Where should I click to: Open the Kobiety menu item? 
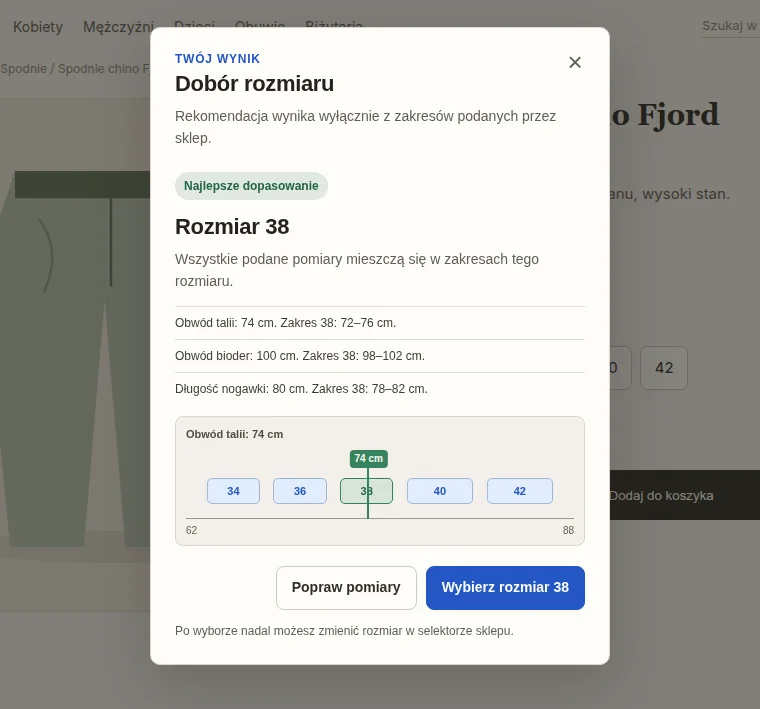click(38, 27)
